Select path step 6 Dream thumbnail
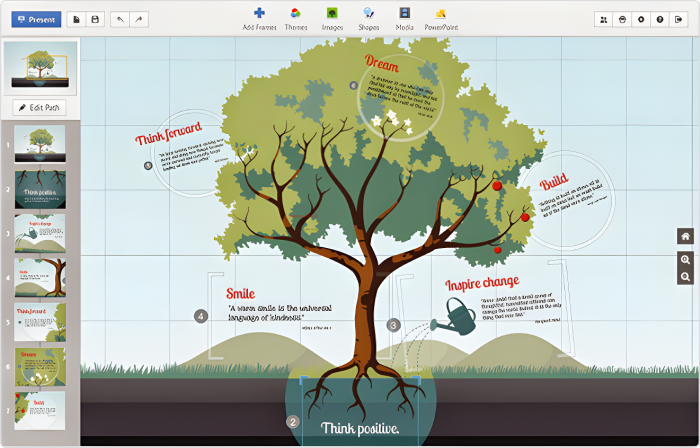This screenshot has height=448, width=700. pyautogui.click(x=40, y=366)
